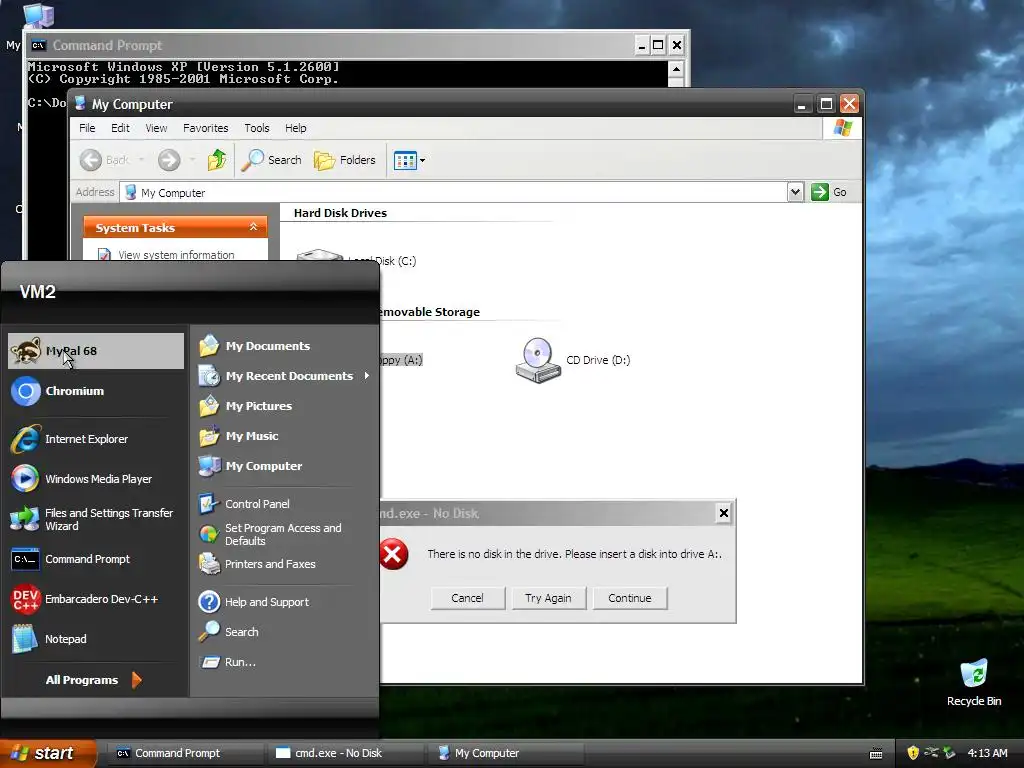Open the Recycle Bin on desktop

[974, 683]
